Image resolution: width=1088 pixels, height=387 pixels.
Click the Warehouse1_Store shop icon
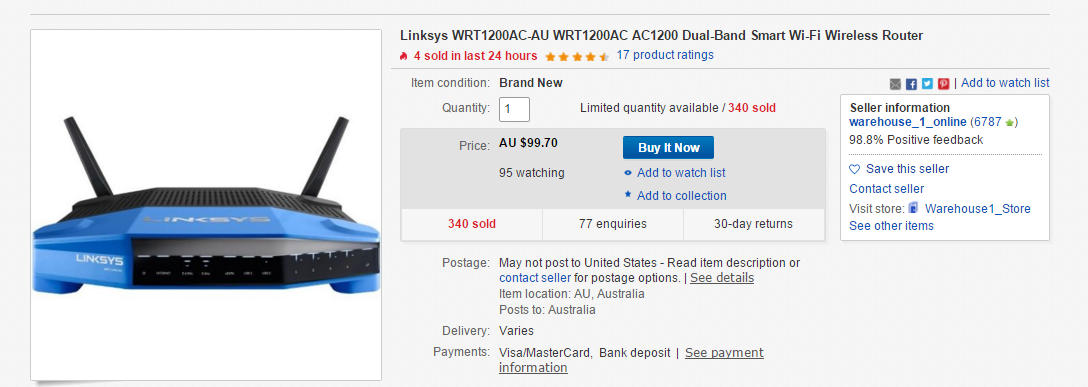[914, 208]
